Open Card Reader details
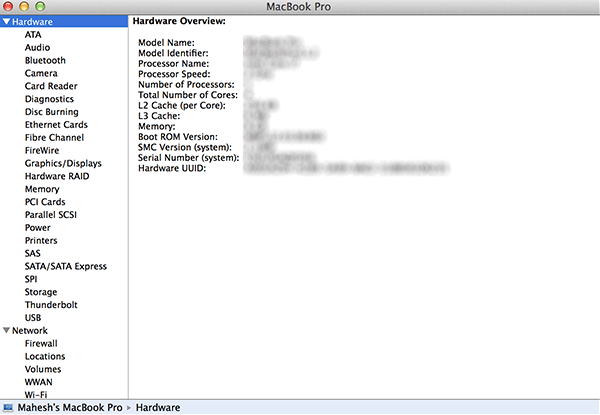This screenshot has width=600, height=415. pyautogui.click(x=51, y=86)
